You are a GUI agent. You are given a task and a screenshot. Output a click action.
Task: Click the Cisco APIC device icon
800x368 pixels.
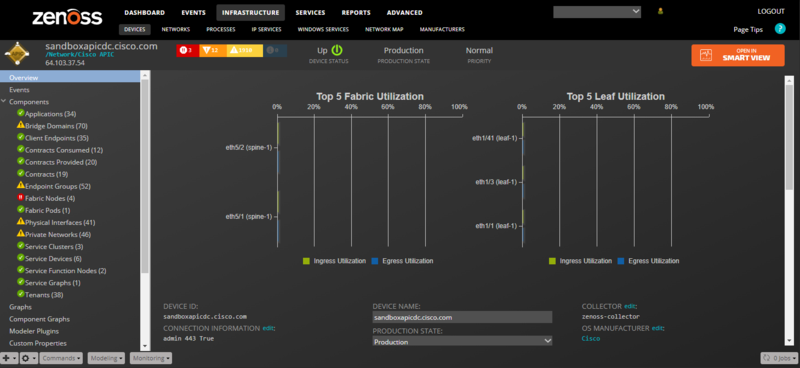(x=18, y=55)
